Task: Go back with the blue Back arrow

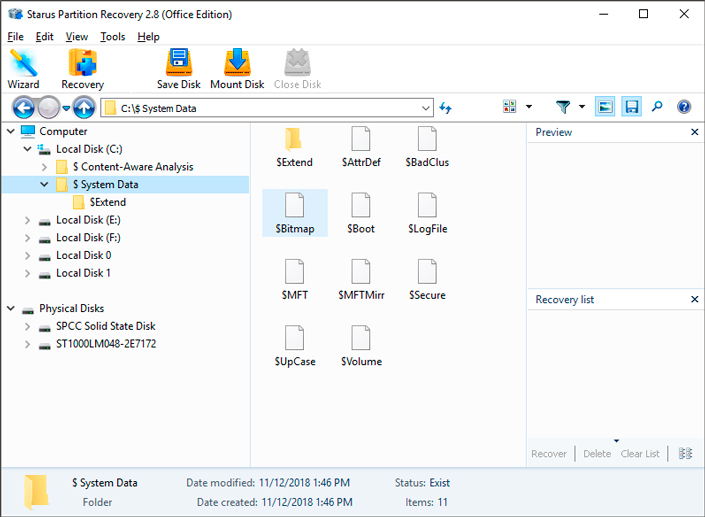Action: pyautogui.click(x=23, y=108)
